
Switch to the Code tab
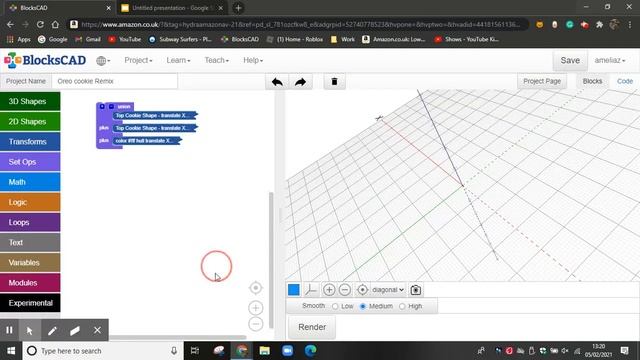pos(625,81)
